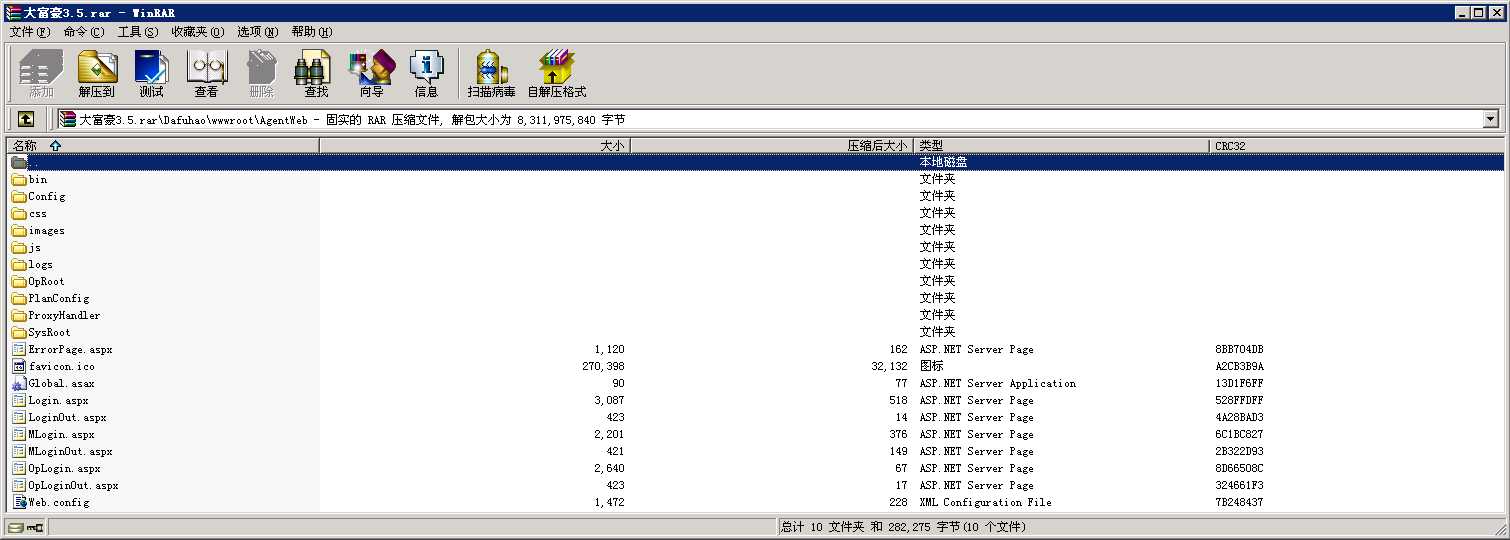Show archive Info (信息) icon
Viewport: 1510px width, 540px height.
(x=426, y=74)
